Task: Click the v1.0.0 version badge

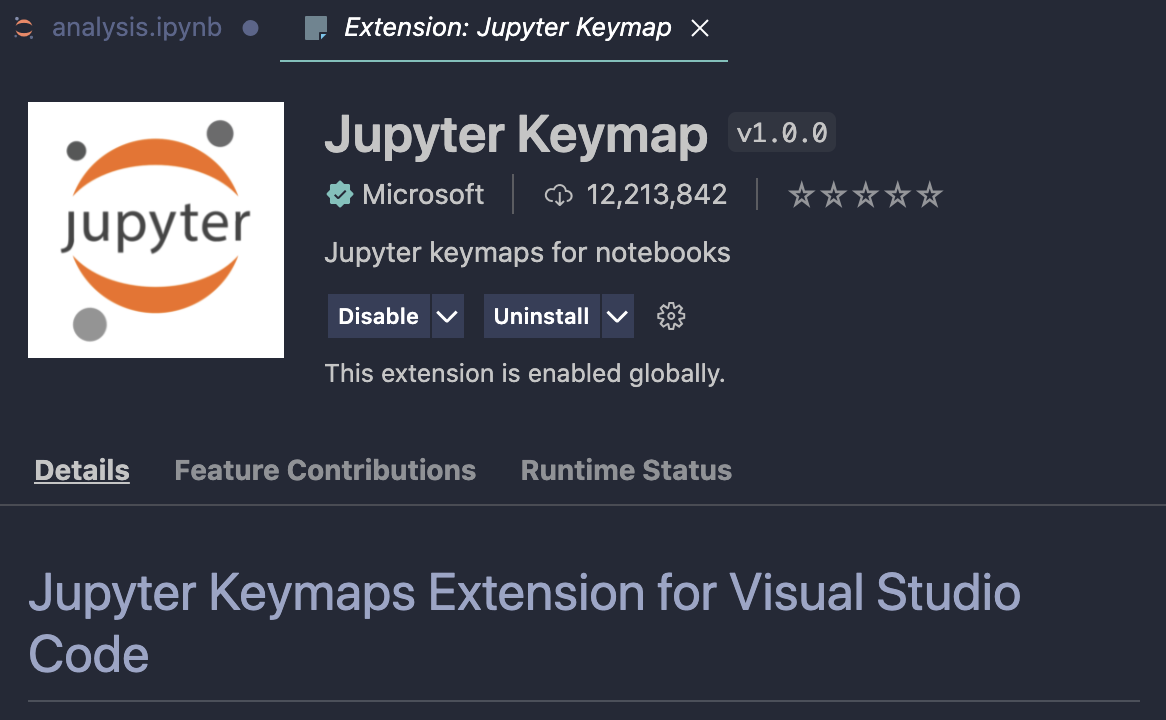Action: pyautogui.click(x=782, y=133)
